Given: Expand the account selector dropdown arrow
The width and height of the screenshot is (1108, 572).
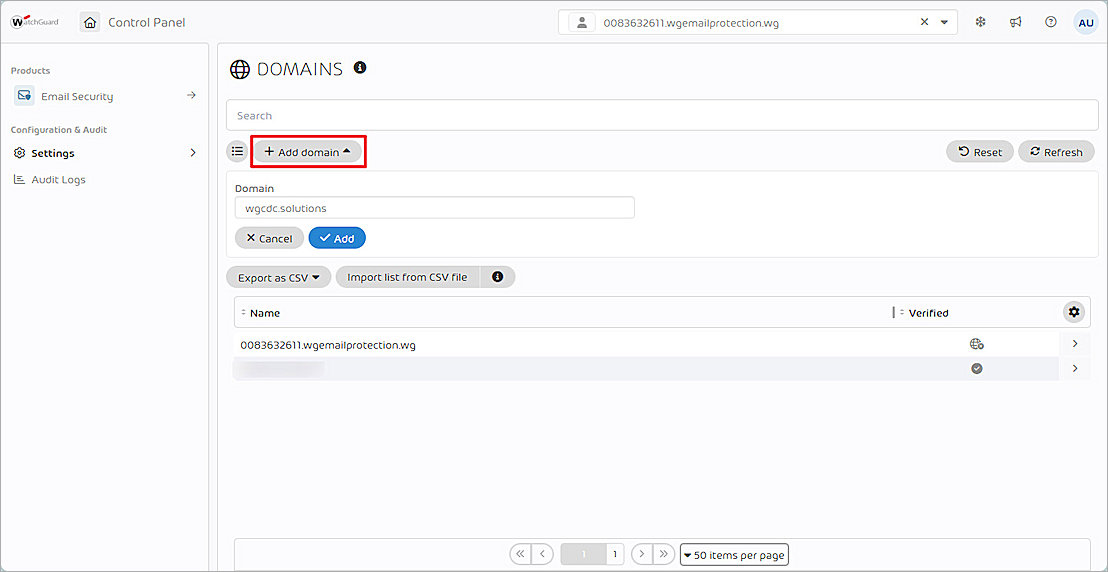Looking at the screenshot, I should tap(945, 23).
